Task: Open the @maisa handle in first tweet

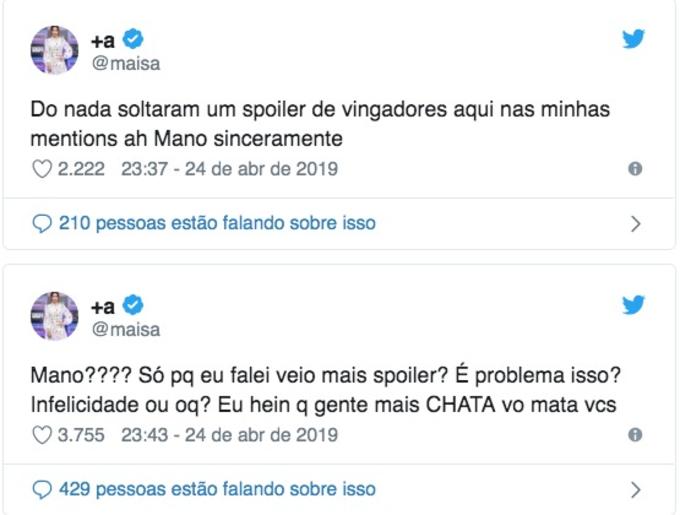Action: click(x=125, y=63)
